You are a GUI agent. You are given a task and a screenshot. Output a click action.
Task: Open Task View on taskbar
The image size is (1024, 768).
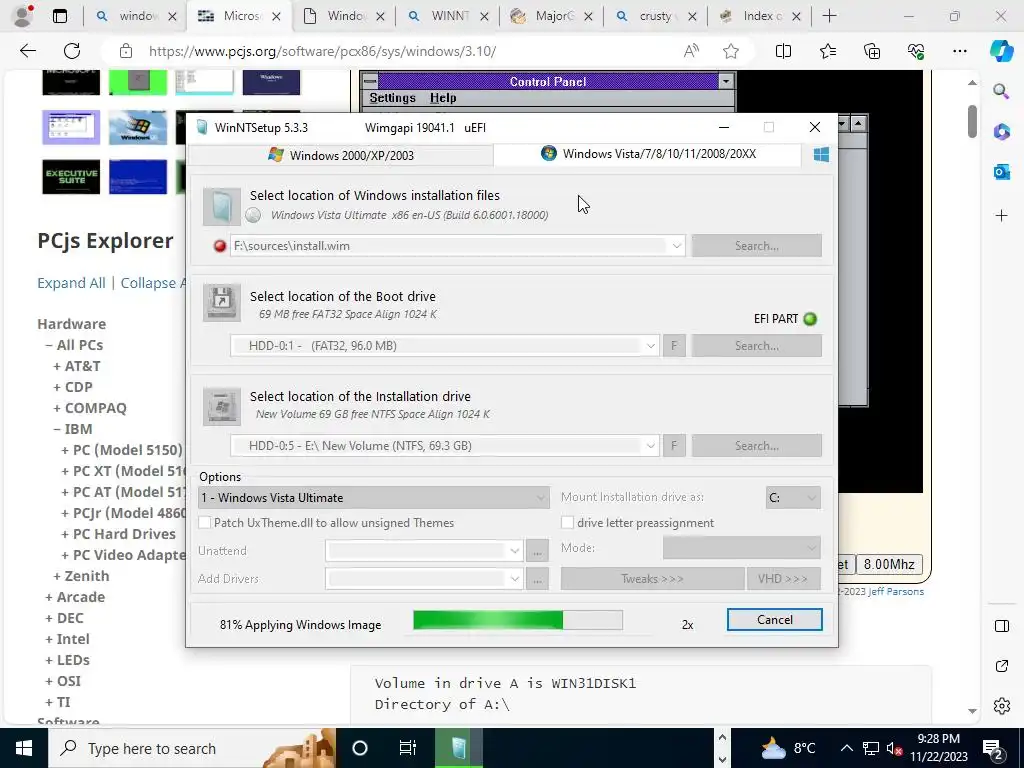point(408,748)
